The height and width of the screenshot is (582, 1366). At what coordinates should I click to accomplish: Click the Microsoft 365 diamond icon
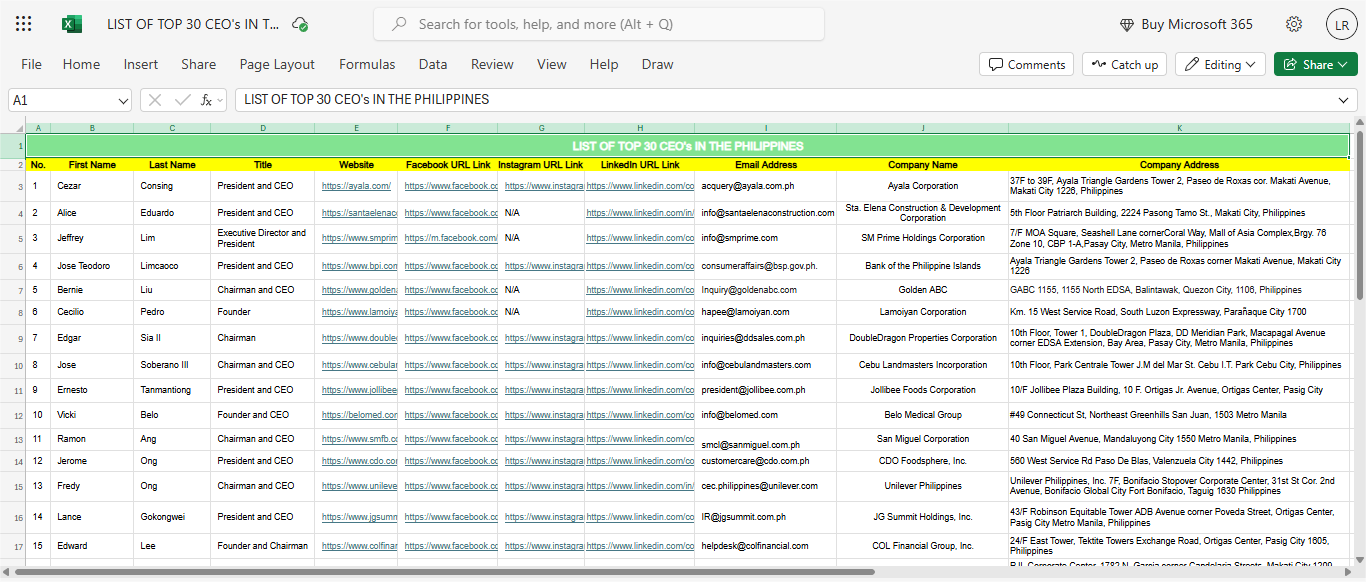[1127, 25]
